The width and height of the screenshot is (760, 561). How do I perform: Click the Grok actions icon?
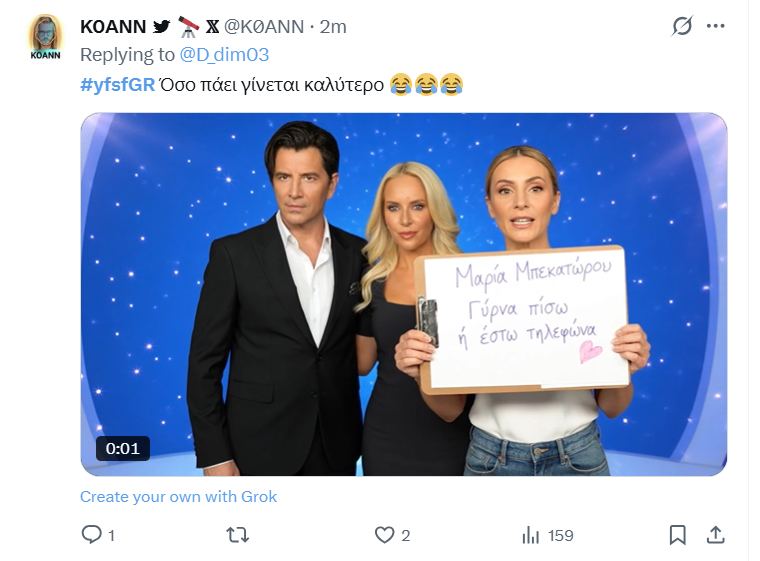point(682,27)
